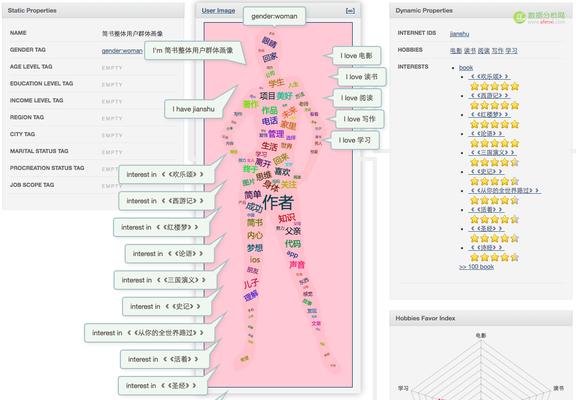Click the "interest in 《西游记》" bubble
Image resolution: width=576 pixels, height=400 pixels.
pyautogui.click(x=166, y=201)
